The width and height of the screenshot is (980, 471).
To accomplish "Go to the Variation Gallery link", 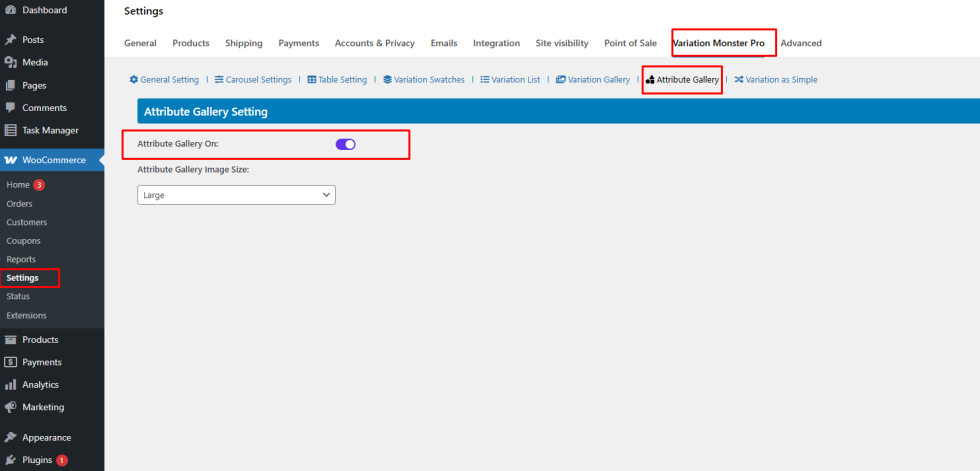I will pyautogui.click(x=599, y=80).
